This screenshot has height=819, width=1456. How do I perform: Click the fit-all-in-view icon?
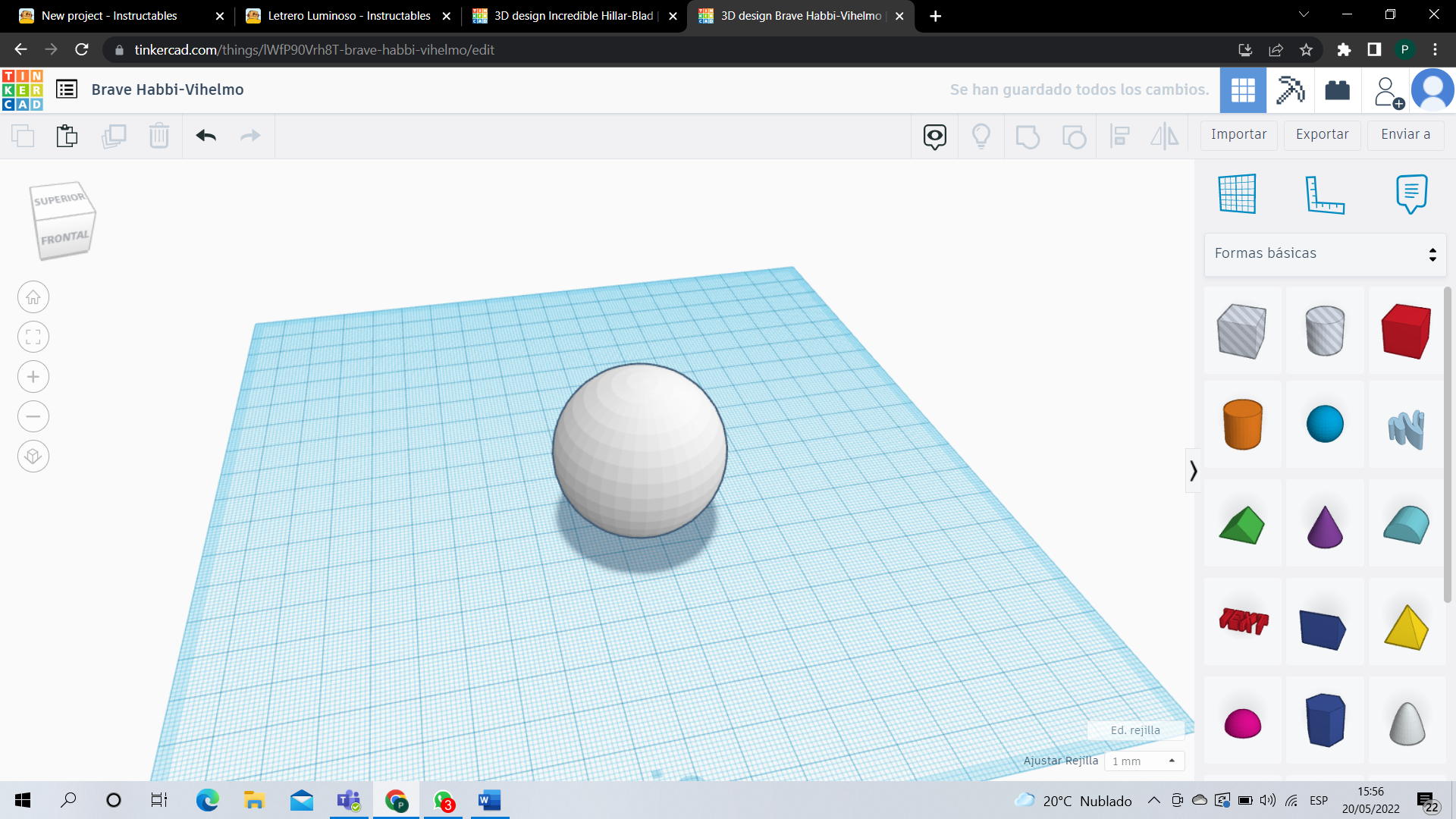click(33, 337)
